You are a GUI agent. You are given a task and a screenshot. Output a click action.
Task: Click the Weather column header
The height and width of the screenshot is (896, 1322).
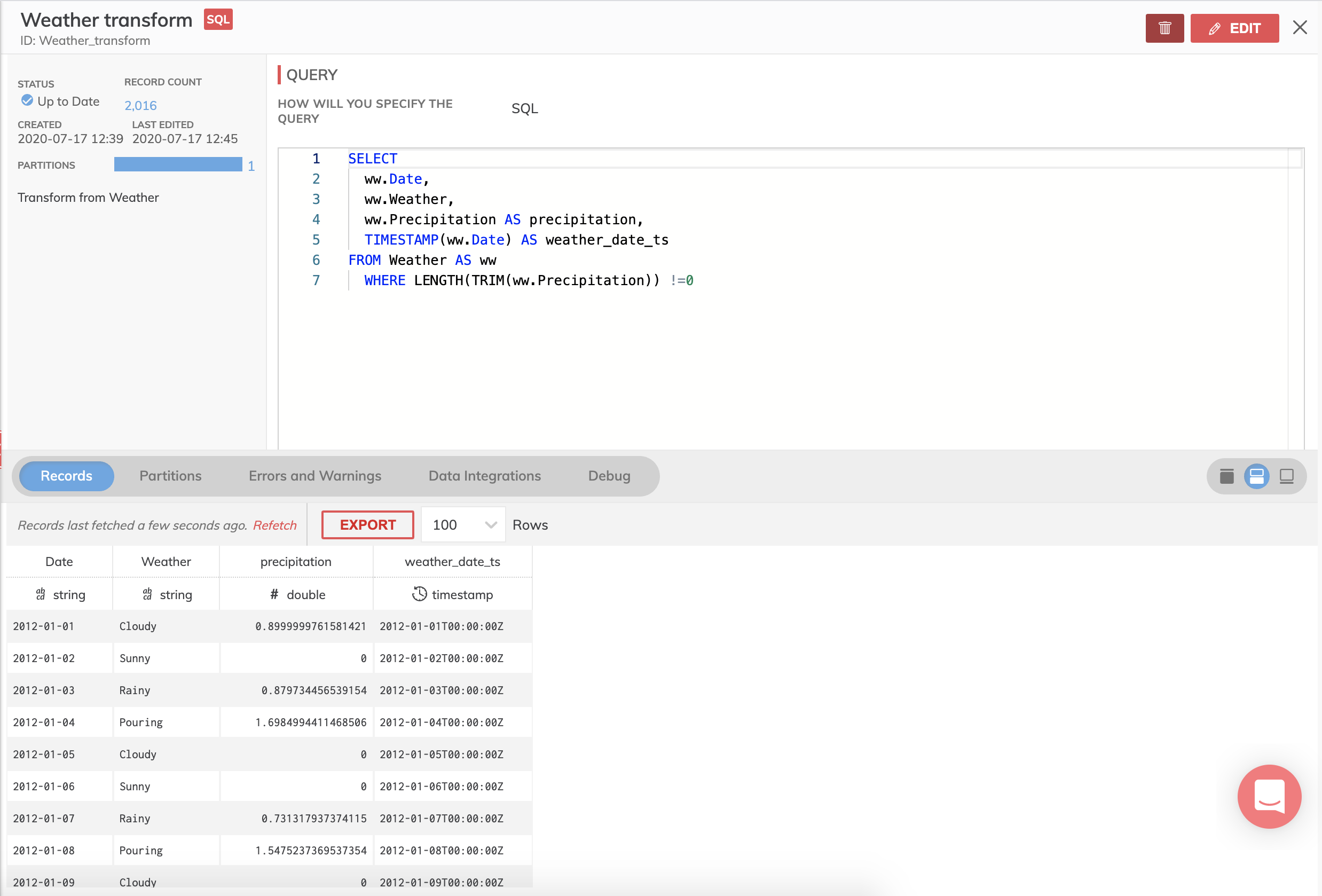[166, 562]
